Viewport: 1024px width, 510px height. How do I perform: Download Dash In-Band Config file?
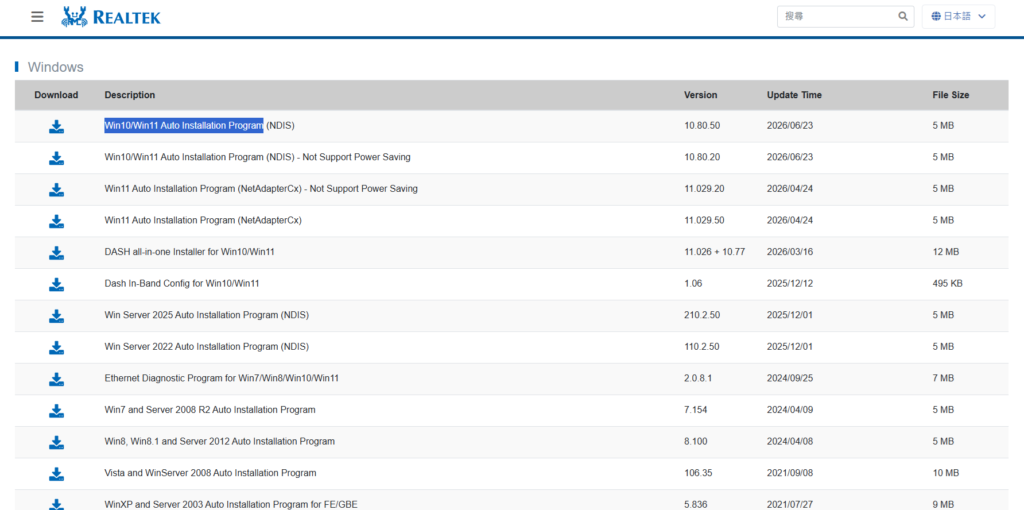[57, 284]
